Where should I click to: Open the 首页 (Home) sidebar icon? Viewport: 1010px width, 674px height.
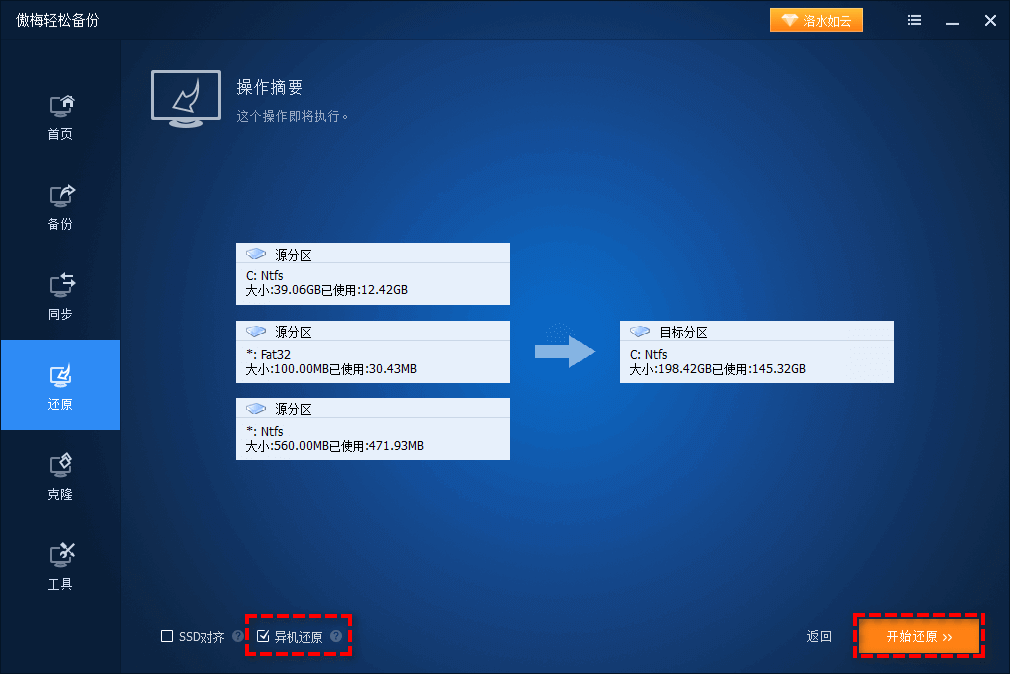click(x=60, y=115)
